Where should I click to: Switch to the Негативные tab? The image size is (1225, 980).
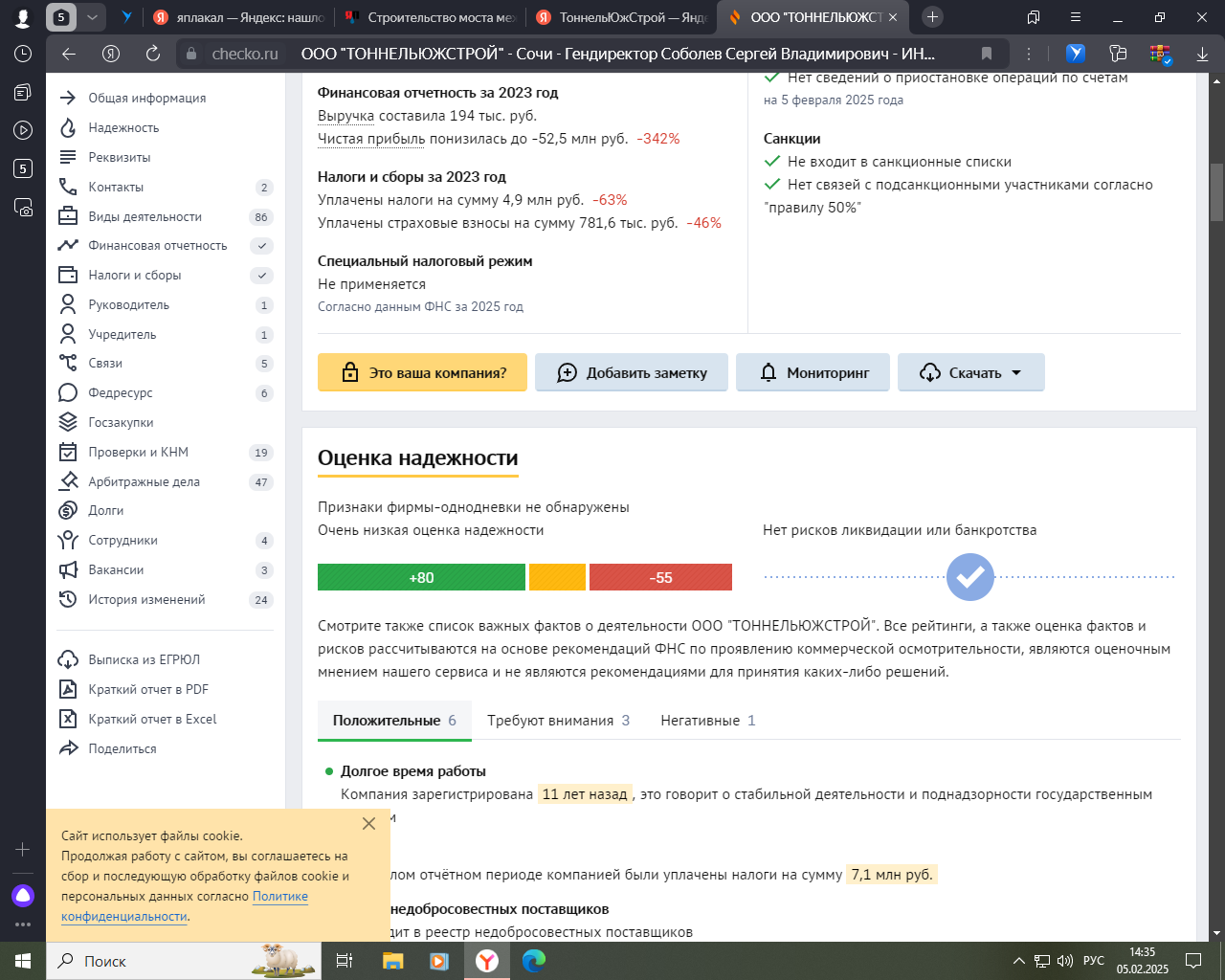click(708, 721)
